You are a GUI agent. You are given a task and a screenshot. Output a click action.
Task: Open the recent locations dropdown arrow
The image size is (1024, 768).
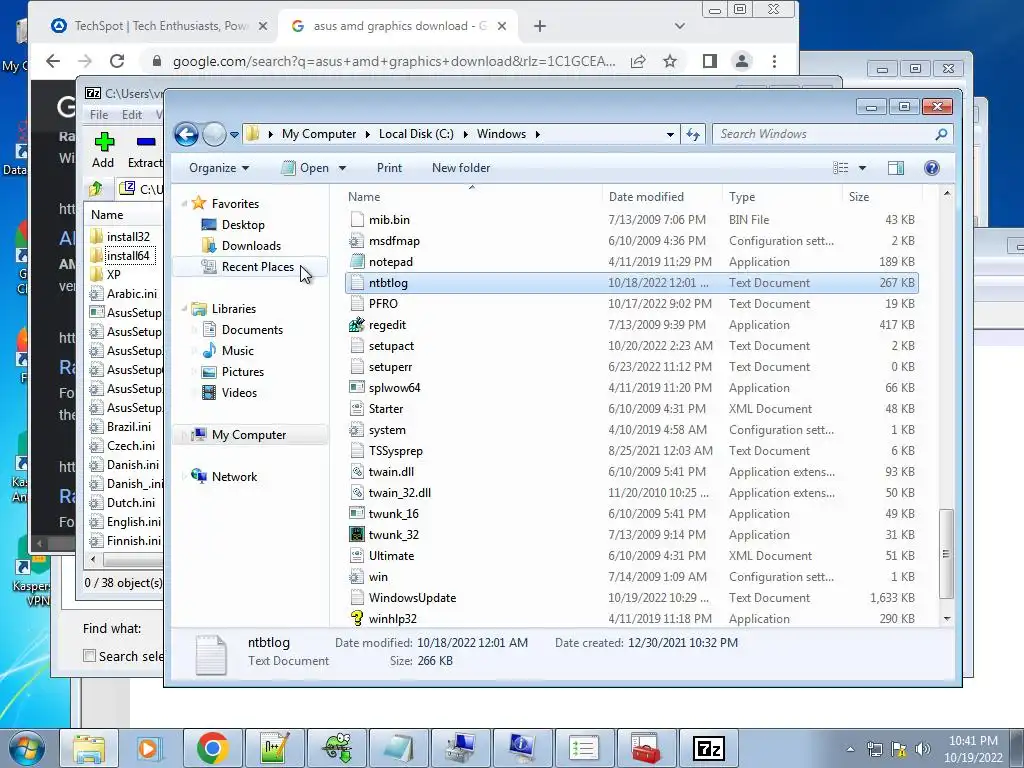(234, 135)
